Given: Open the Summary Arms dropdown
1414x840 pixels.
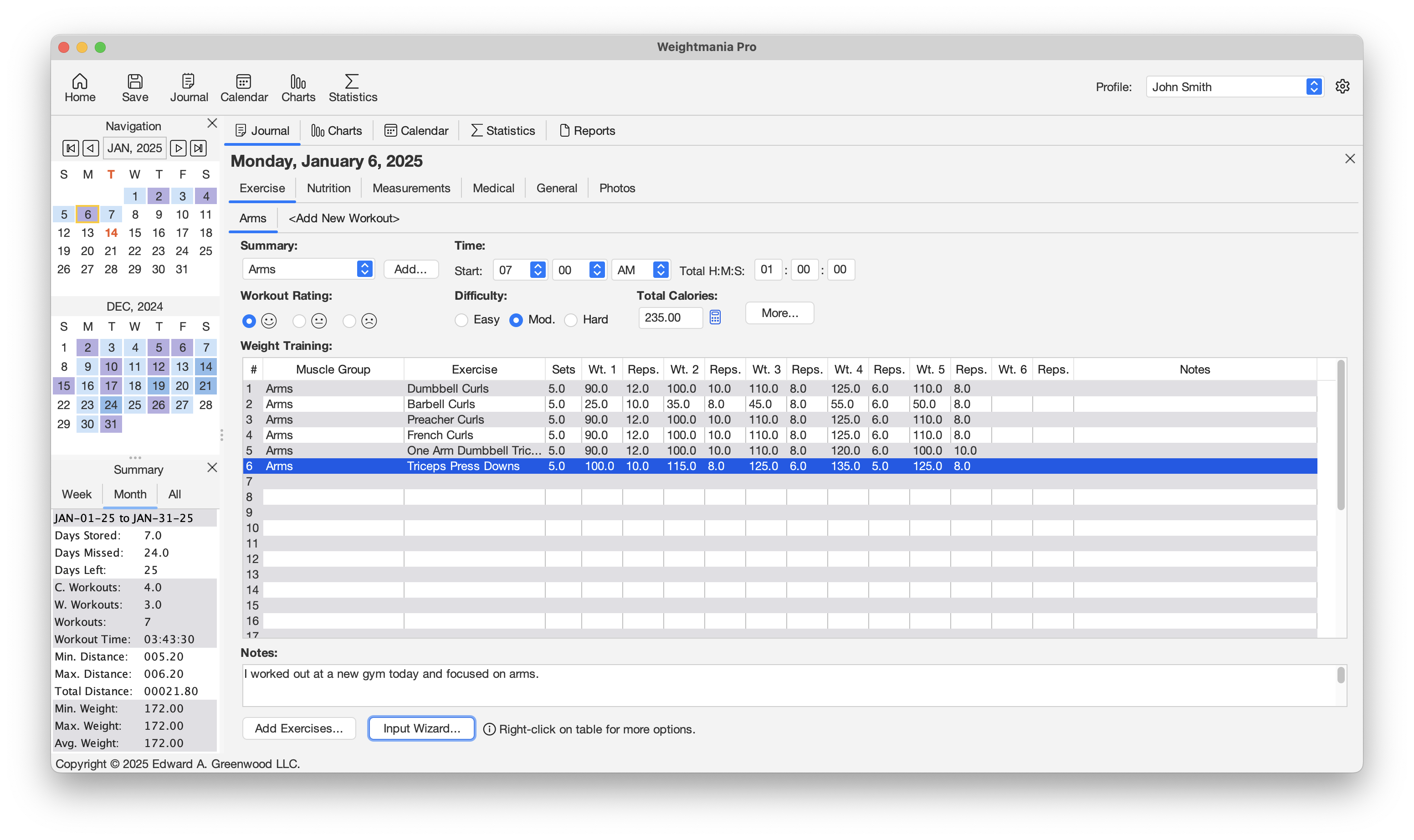Looking at the screenshot, I should 308,269.
